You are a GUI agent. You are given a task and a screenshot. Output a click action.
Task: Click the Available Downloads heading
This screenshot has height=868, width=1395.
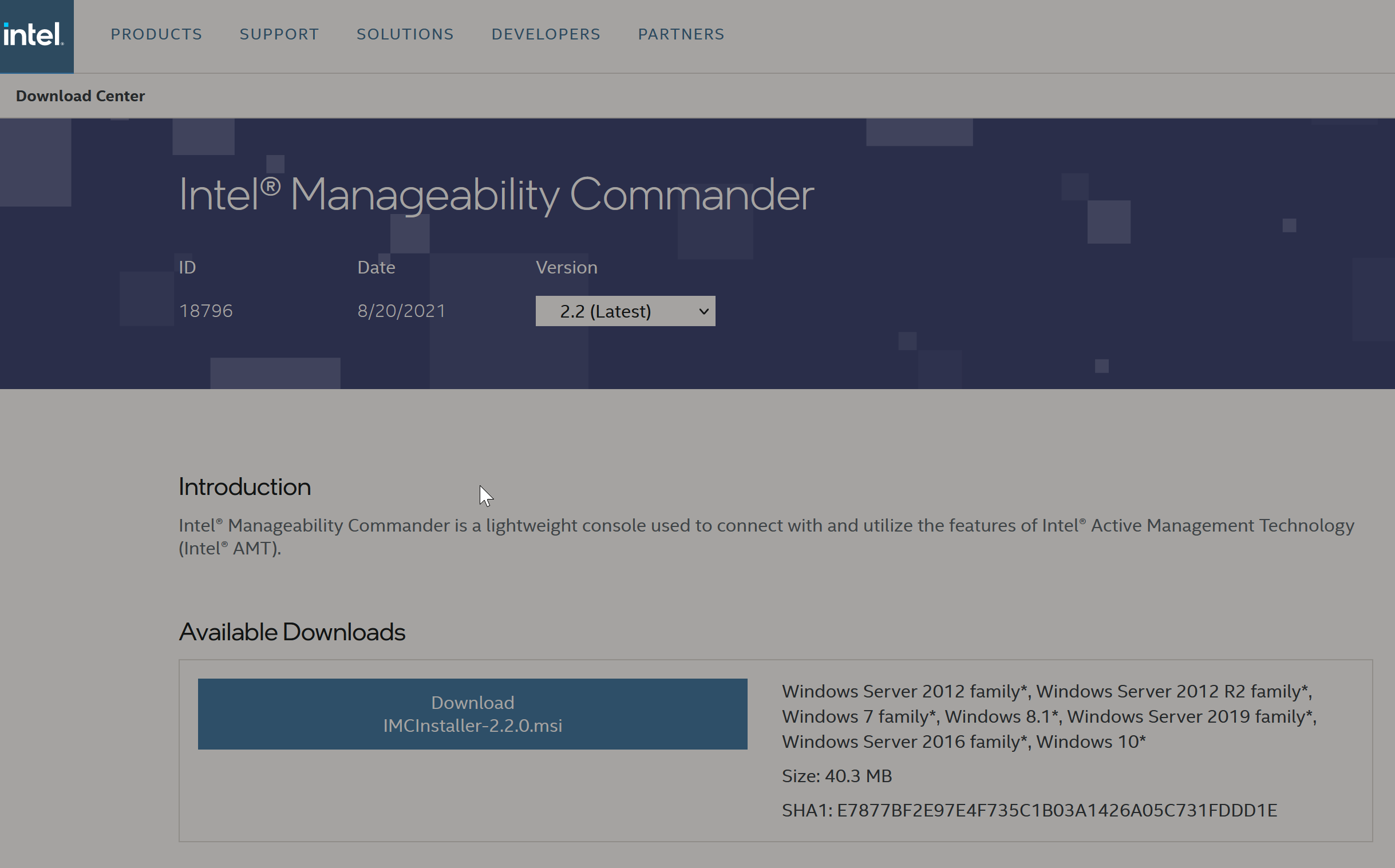click(292, 632)
